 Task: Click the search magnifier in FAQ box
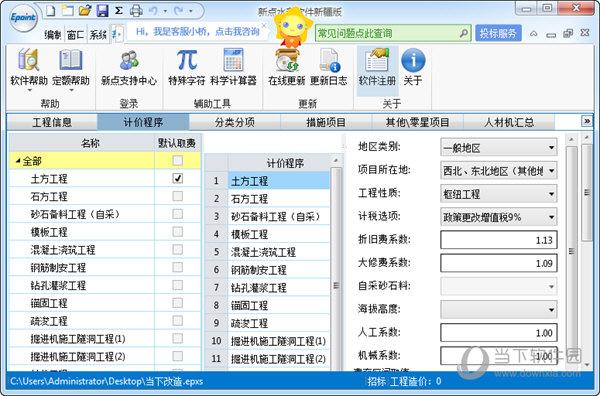(463, 33)
